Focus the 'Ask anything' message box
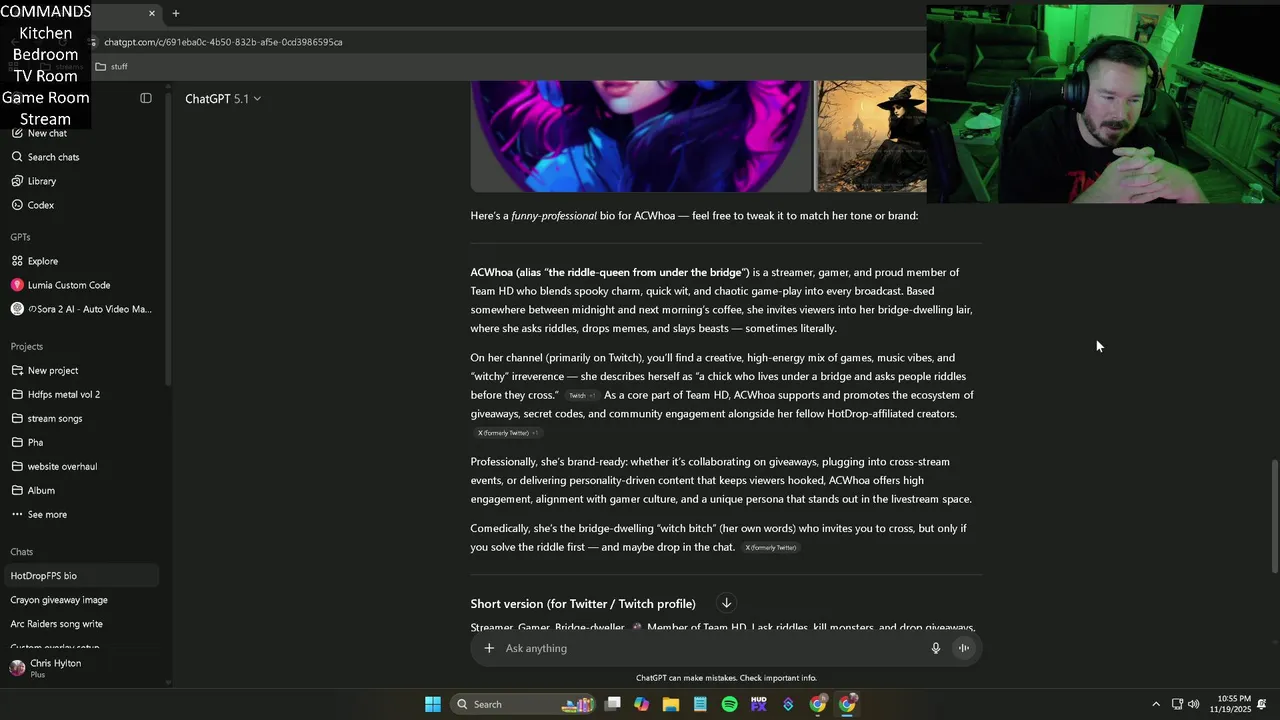 [712, 648]
